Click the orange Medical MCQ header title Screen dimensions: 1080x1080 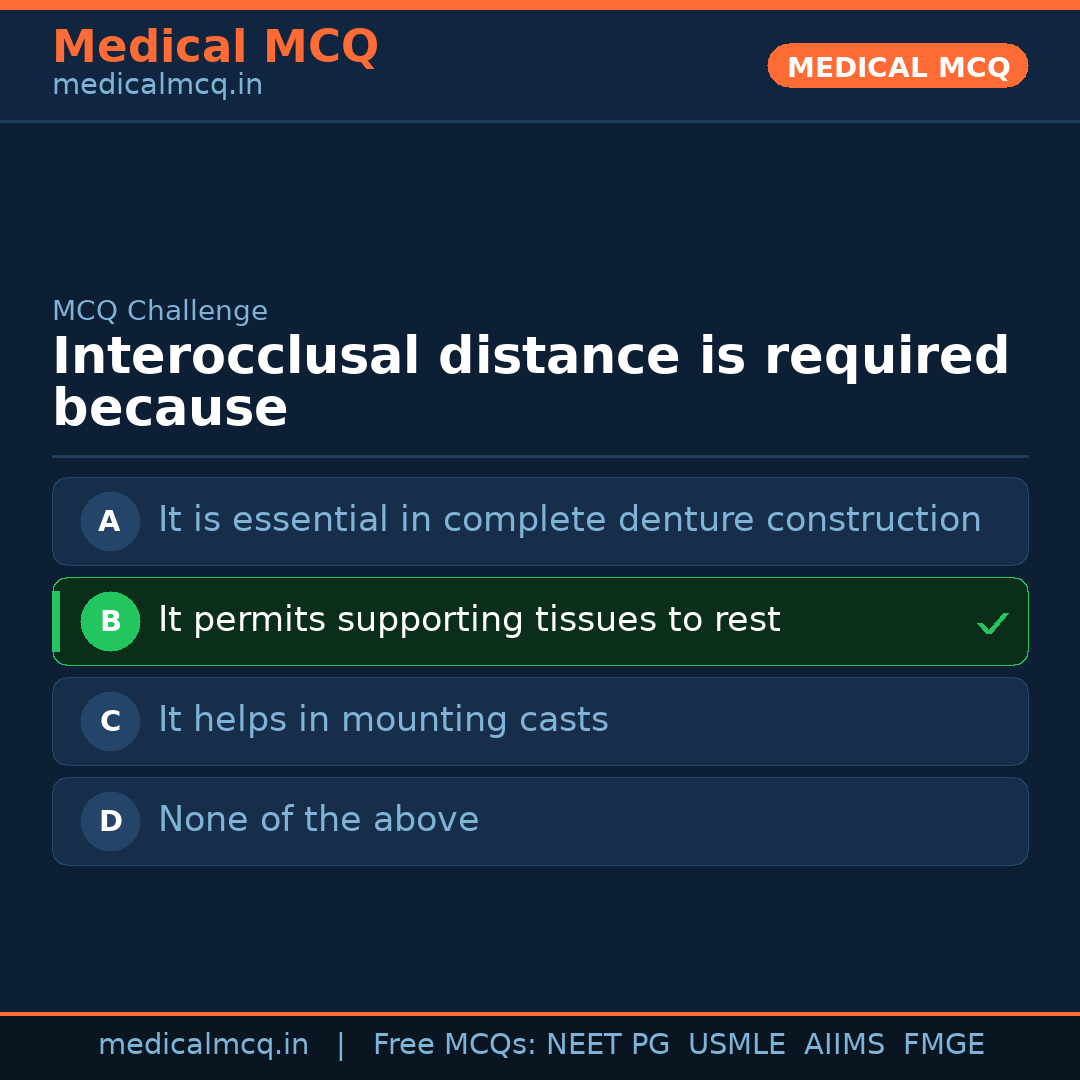click(215, 47)
